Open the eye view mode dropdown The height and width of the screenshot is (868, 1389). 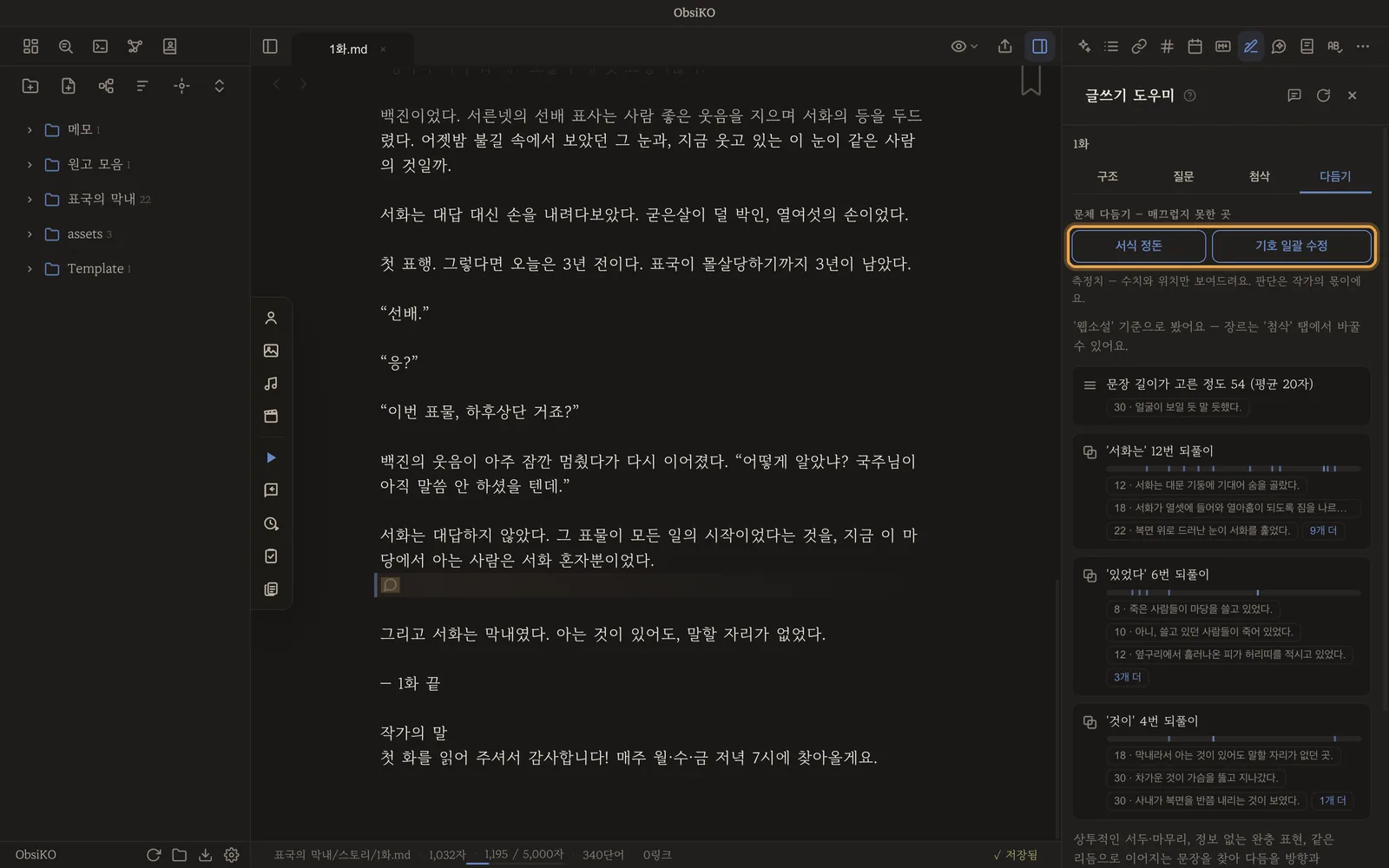964,47
